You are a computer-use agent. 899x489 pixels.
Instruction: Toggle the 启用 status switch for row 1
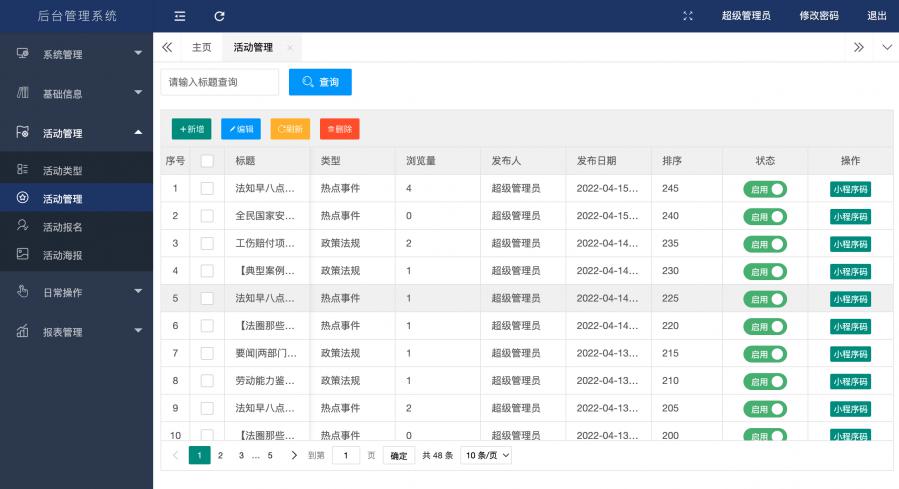click(765, 188)
